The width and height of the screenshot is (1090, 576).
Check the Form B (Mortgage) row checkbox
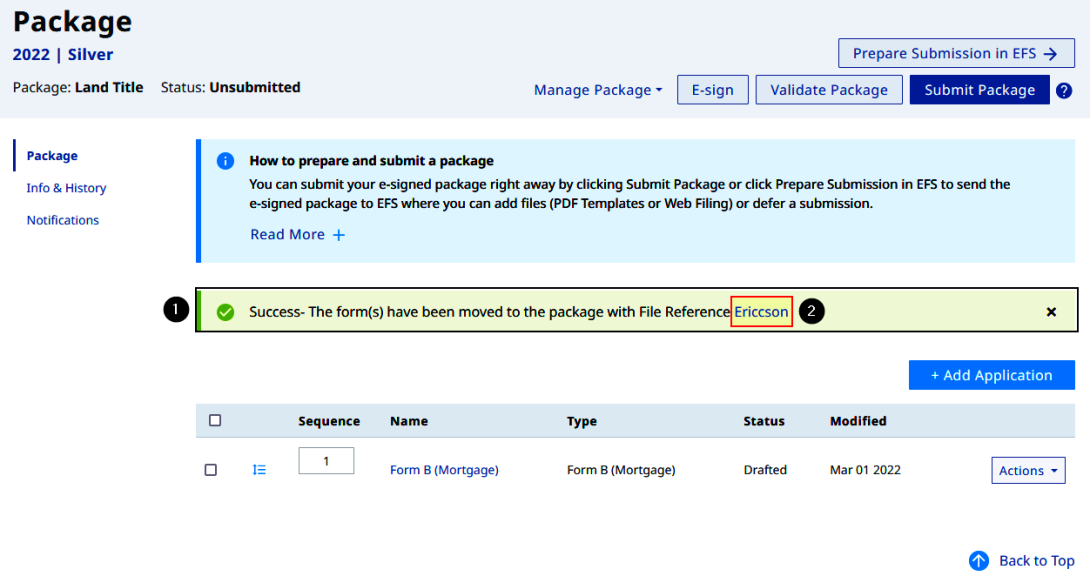click(211, 469)
